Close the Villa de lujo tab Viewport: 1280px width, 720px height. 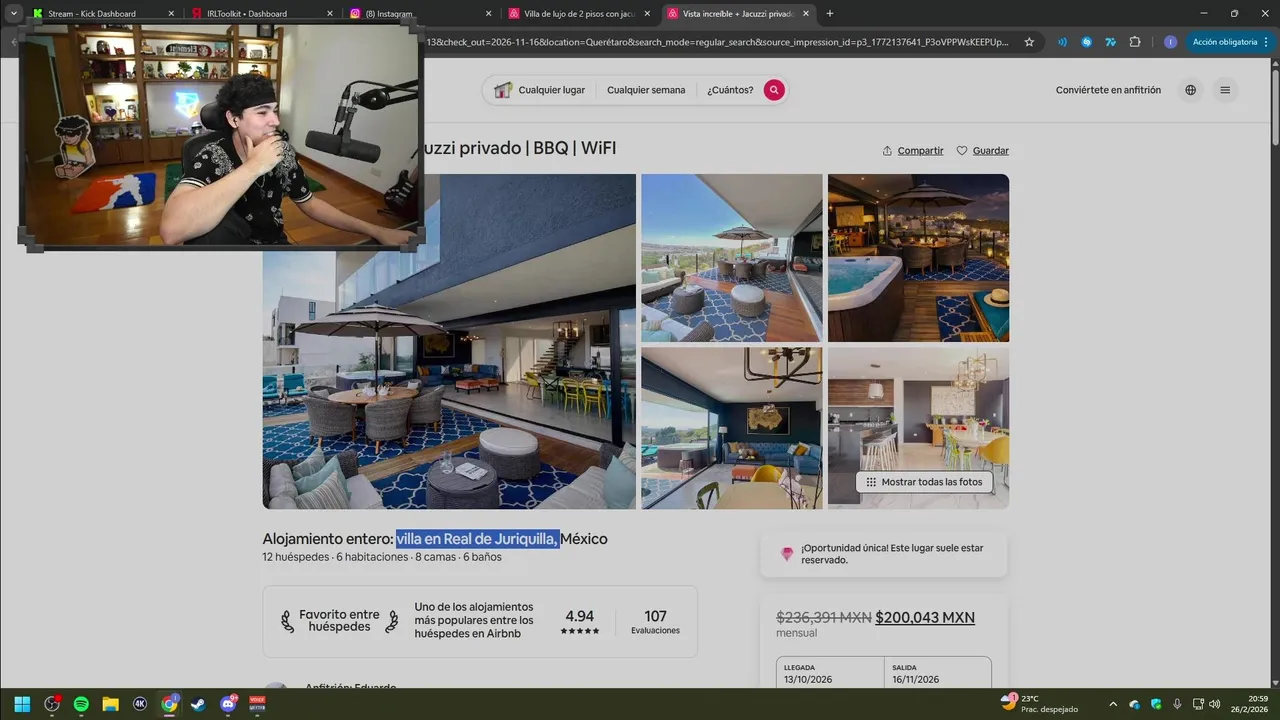point(647,14)
